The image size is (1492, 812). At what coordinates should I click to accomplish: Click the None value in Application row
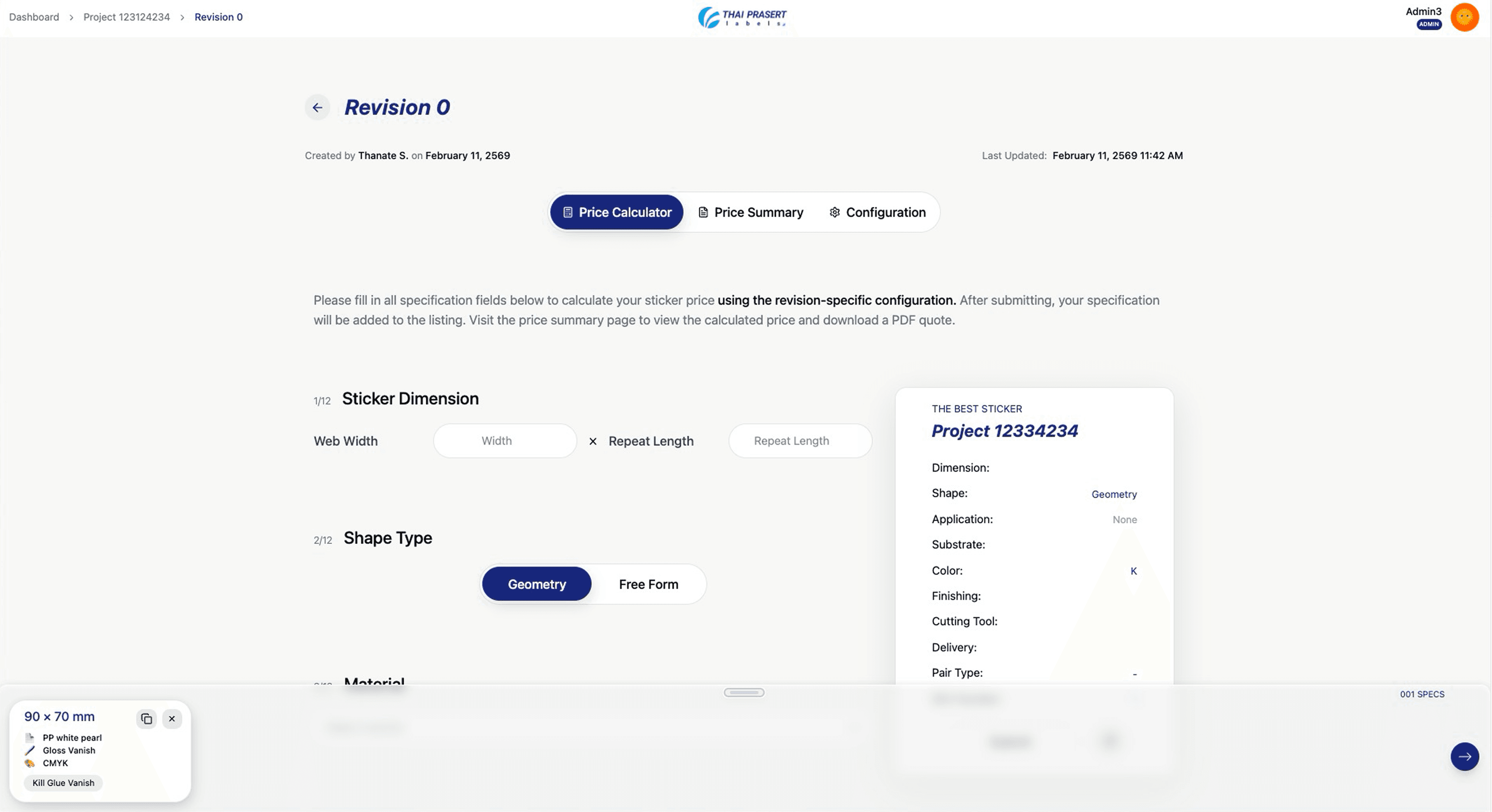click(x=1124, y=520)
